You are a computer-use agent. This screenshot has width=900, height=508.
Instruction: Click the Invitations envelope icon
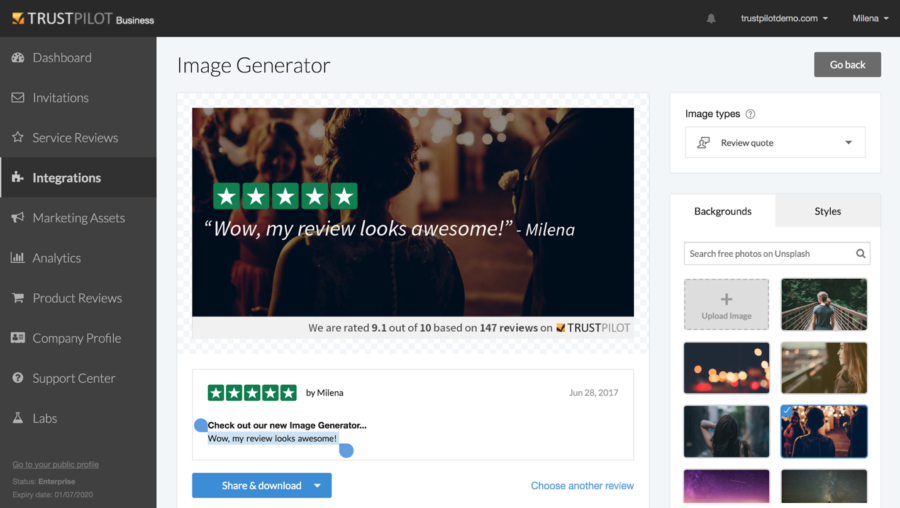pyautogui.click(x=18, y=98)
